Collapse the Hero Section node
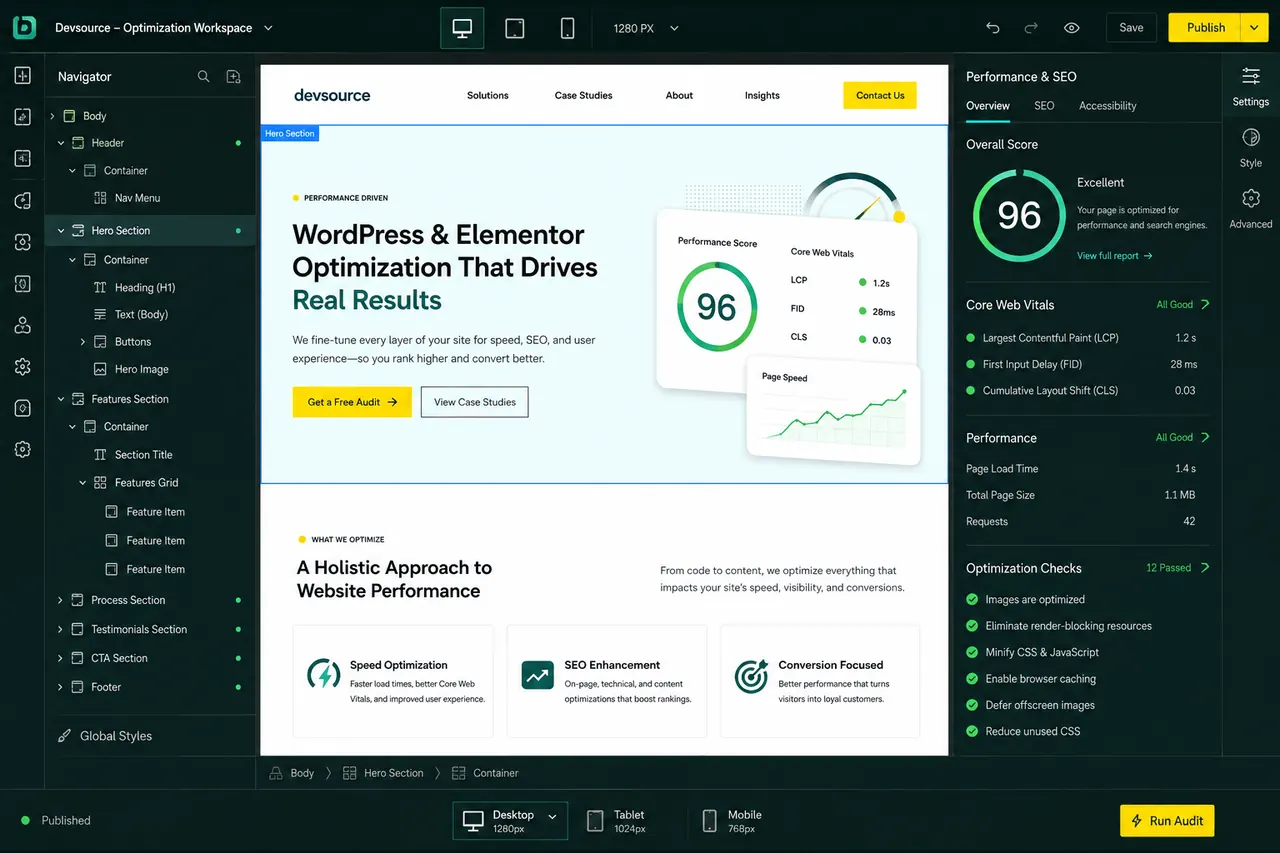 tap(60, 230)
